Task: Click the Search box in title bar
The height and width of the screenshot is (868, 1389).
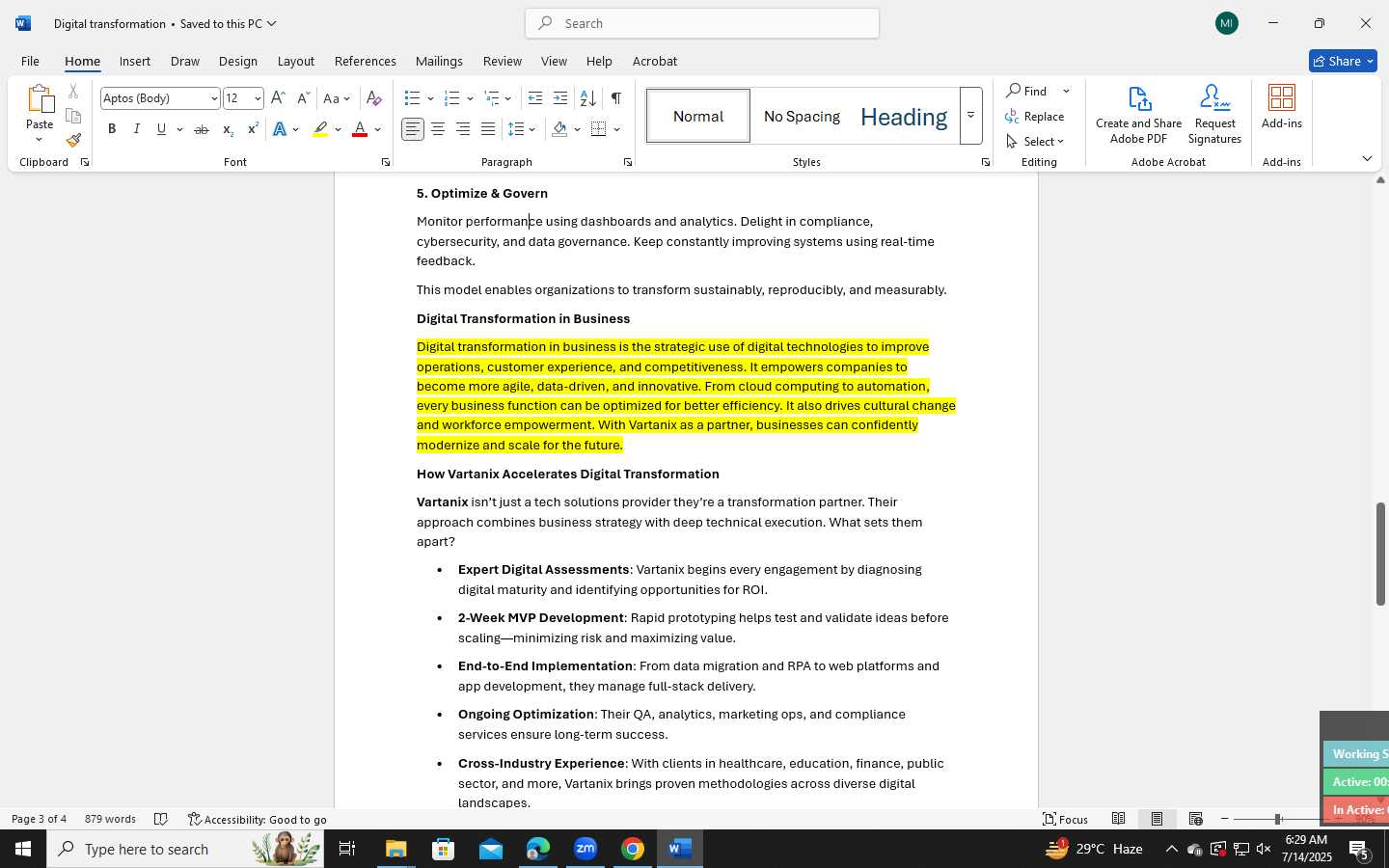Action: tap(702, 23)
